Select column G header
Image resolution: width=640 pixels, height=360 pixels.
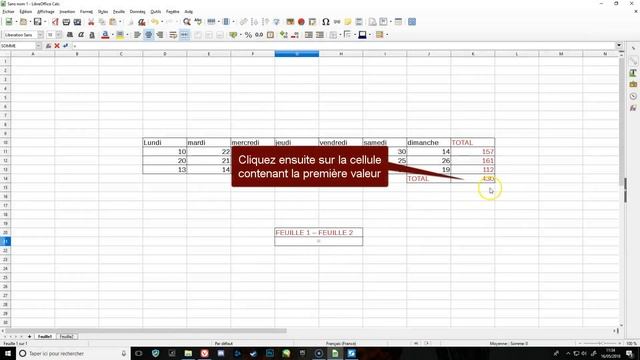297,54
